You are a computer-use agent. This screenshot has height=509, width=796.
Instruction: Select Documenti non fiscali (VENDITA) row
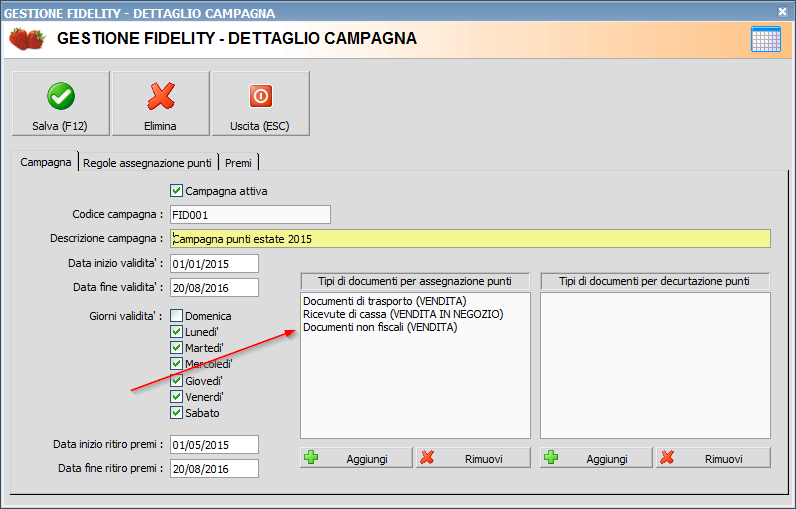380,327
